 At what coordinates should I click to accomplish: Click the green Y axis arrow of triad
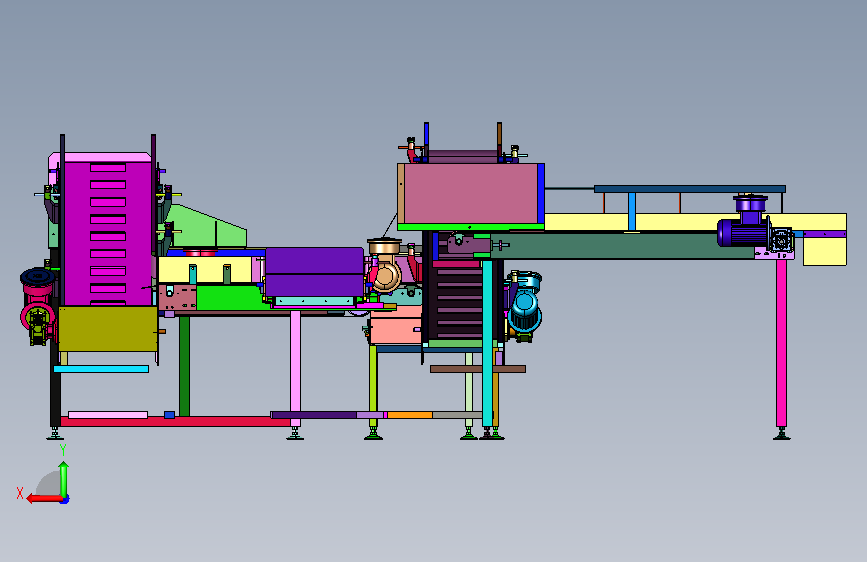64,480
